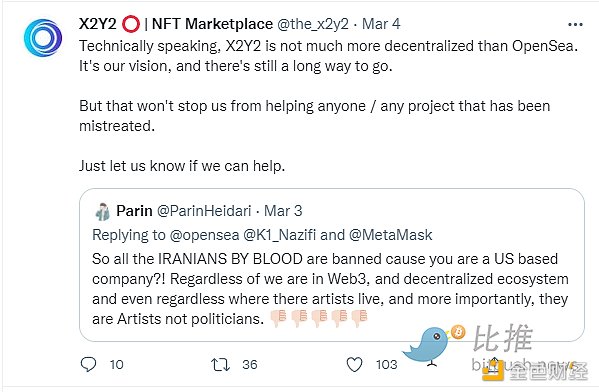
Task: Click Parin's small avatar in quoted tweet
Action: pos(102,211)
